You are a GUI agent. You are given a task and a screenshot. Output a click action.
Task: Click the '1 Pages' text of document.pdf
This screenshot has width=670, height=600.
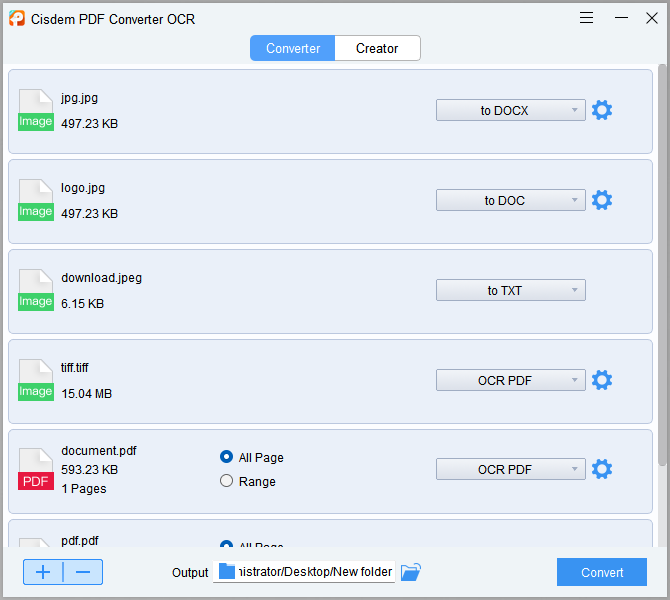(84, 488)
